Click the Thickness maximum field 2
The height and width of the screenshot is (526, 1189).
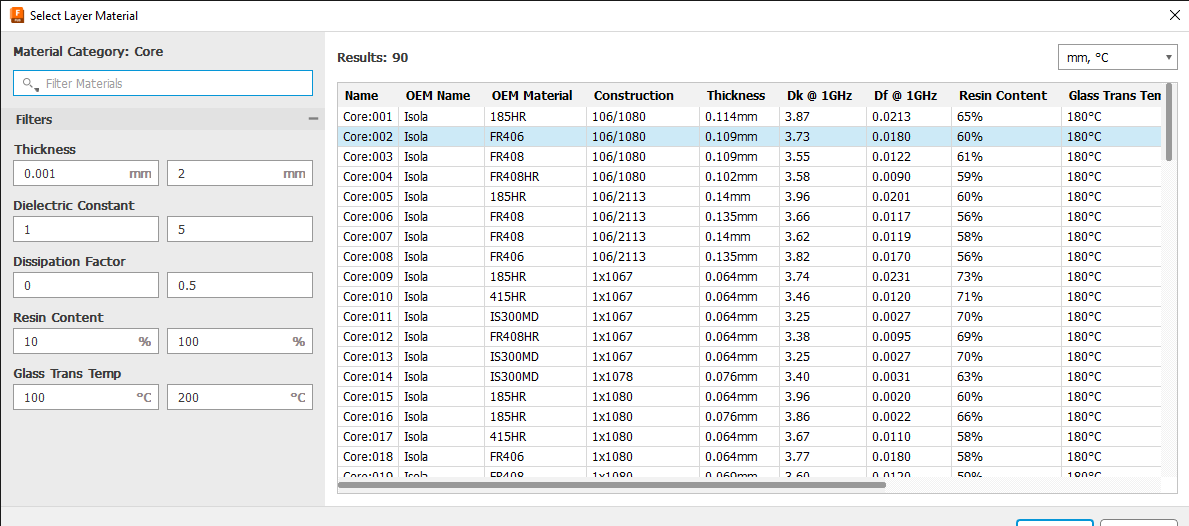240,174
